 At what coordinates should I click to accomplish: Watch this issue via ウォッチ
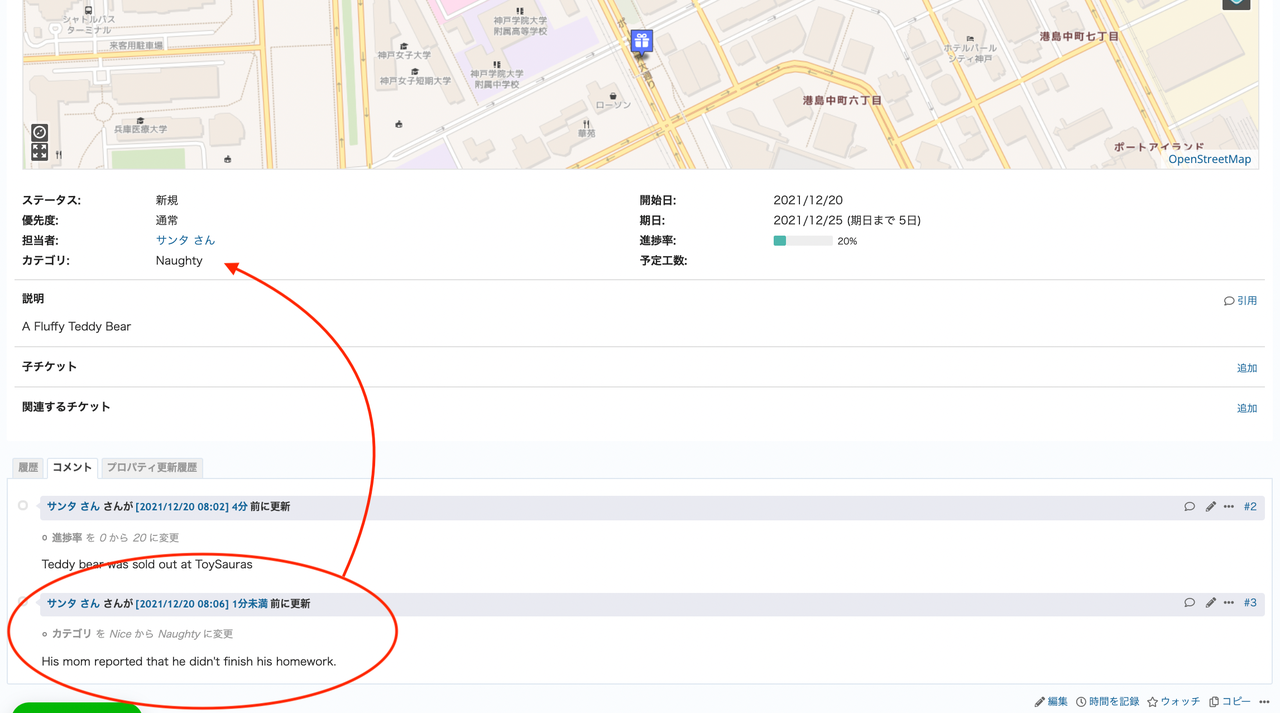pyautogui.click(x=1173, y=702)
